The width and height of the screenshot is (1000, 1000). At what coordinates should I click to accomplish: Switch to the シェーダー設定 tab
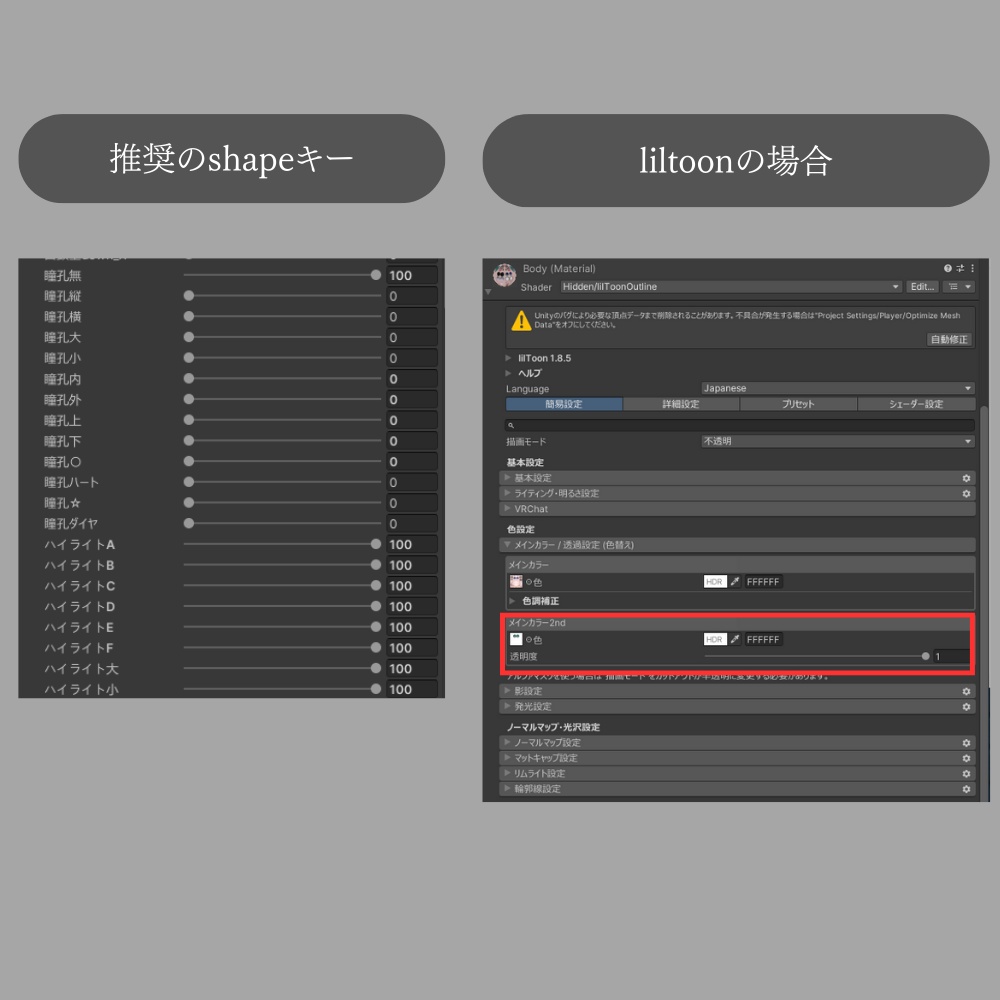point(916,404)
